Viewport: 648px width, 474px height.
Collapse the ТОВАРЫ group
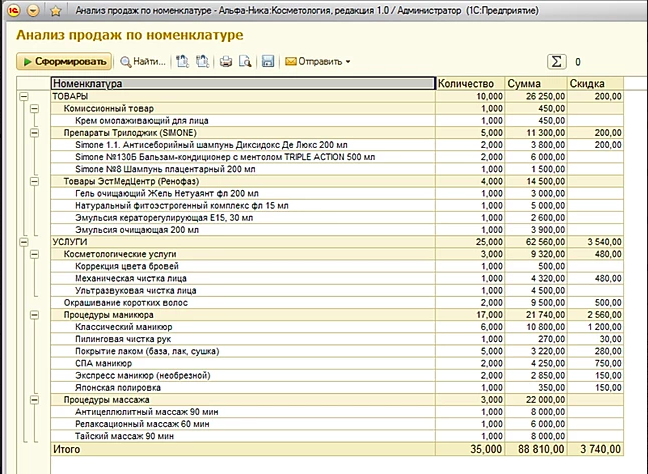point(22,96)
